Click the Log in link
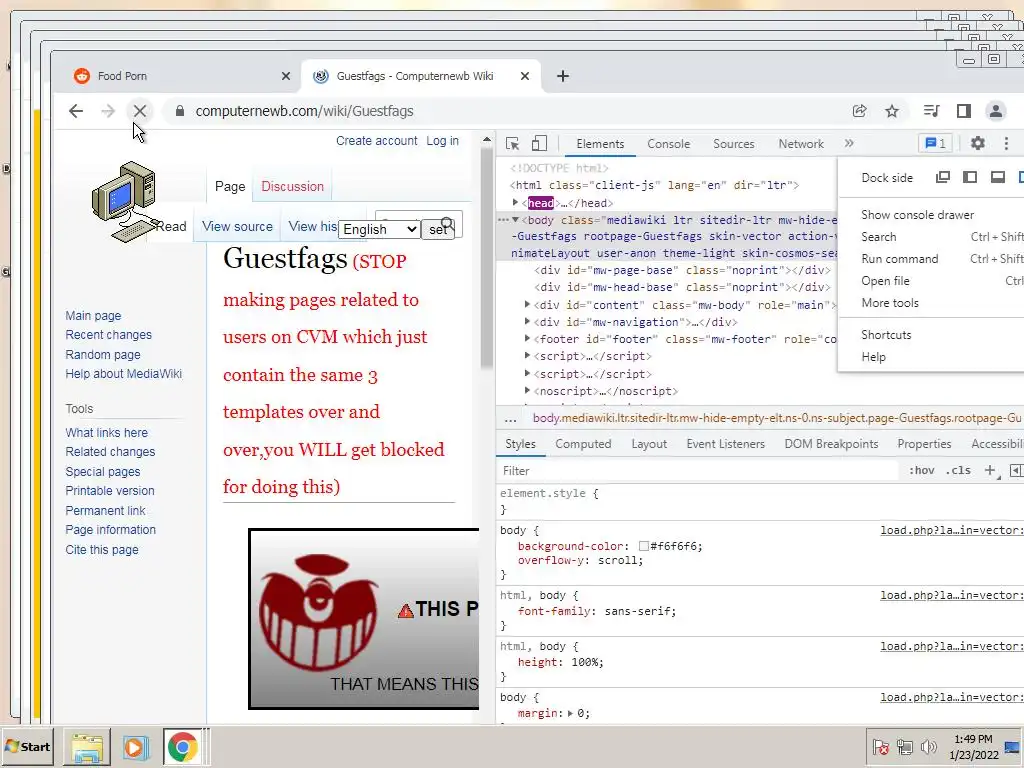The width and height of the screenshot is (1024, 768). tap(442, 140)
